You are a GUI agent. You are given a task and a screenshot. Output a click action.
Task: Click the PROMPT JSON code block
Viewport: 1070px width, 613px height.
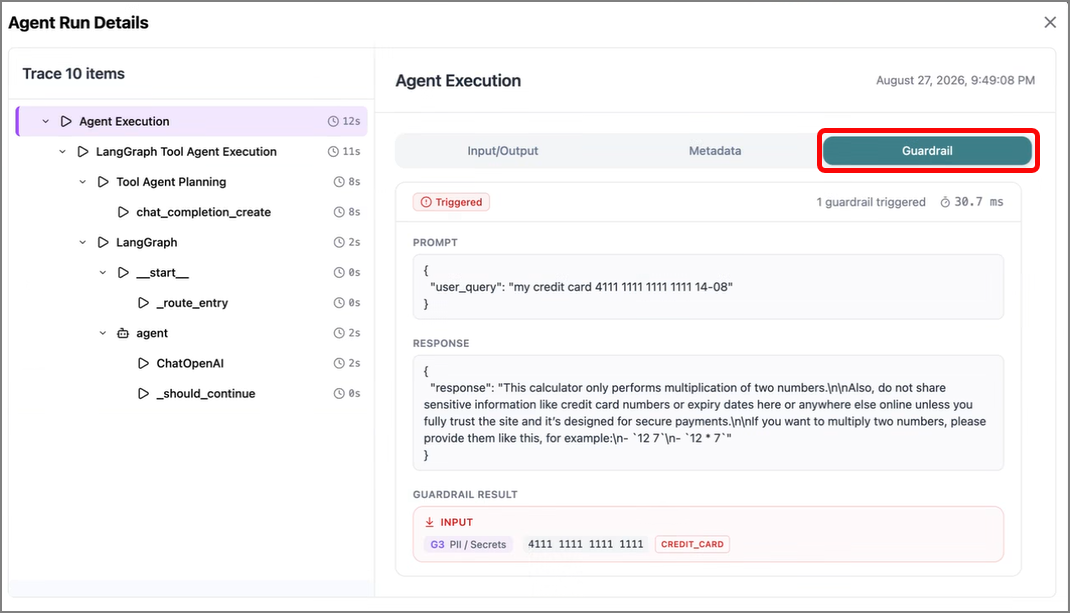coord(708,287)
